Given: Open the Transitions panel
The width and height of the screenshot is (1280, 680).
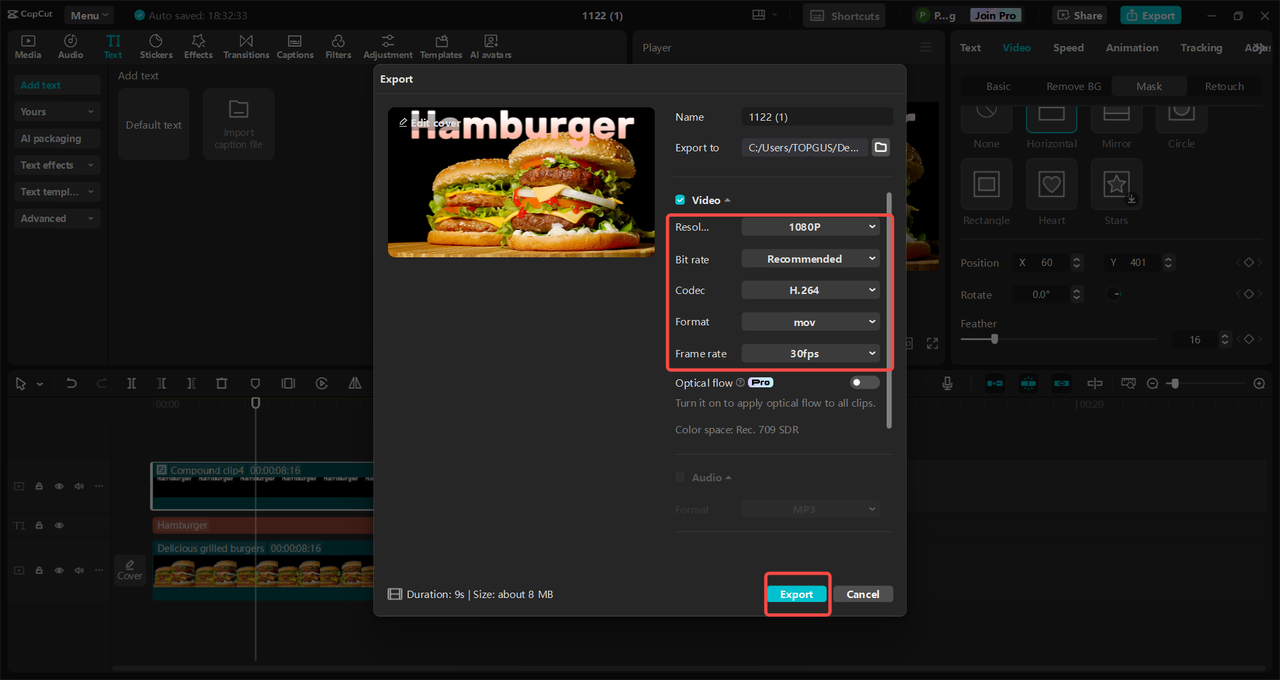Looking at the screenshot, I should [246, 46].
